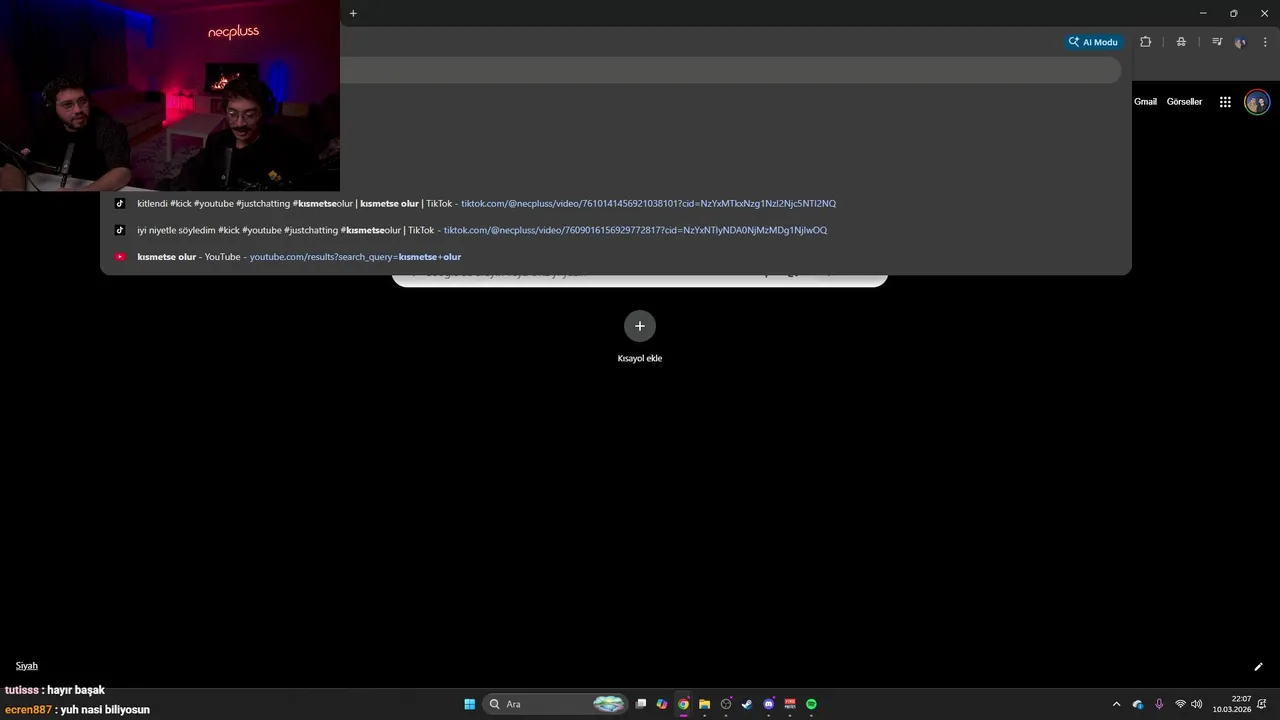Open the media controls music-list icon
Screen dimensions: 1280x720
click(1217, 42)
